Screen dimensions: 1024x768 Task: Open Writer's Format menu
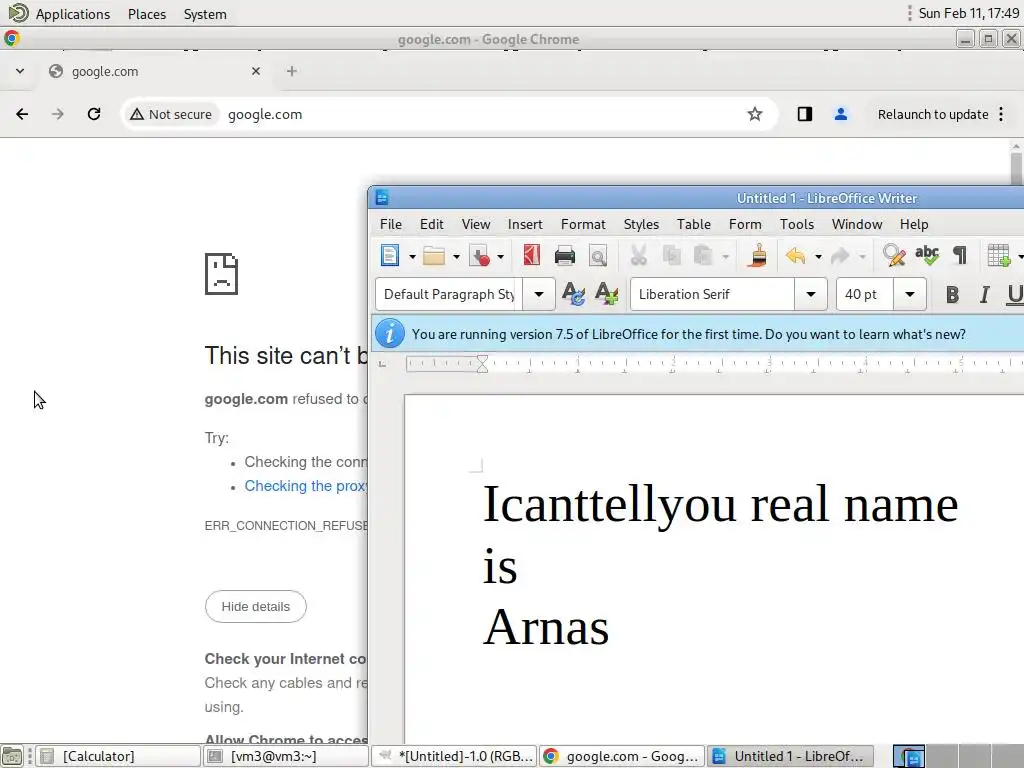(583, 224)
